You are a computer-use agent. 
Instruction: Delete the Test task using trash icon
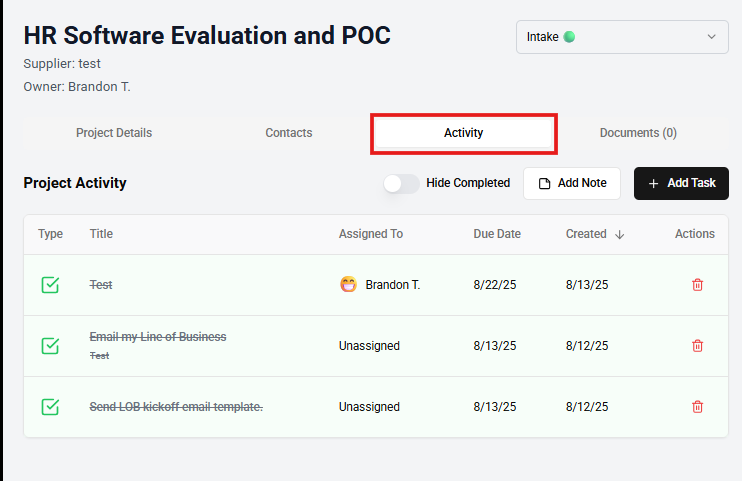[698, 285]
